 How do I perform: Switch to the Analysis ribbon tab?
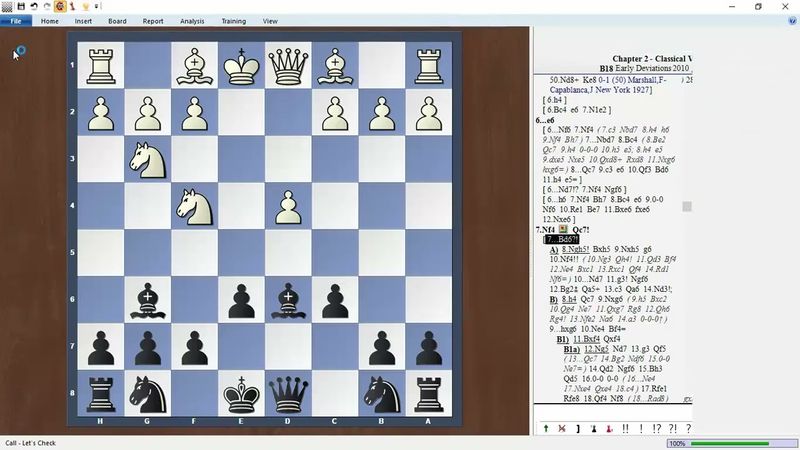pos(192,20)
